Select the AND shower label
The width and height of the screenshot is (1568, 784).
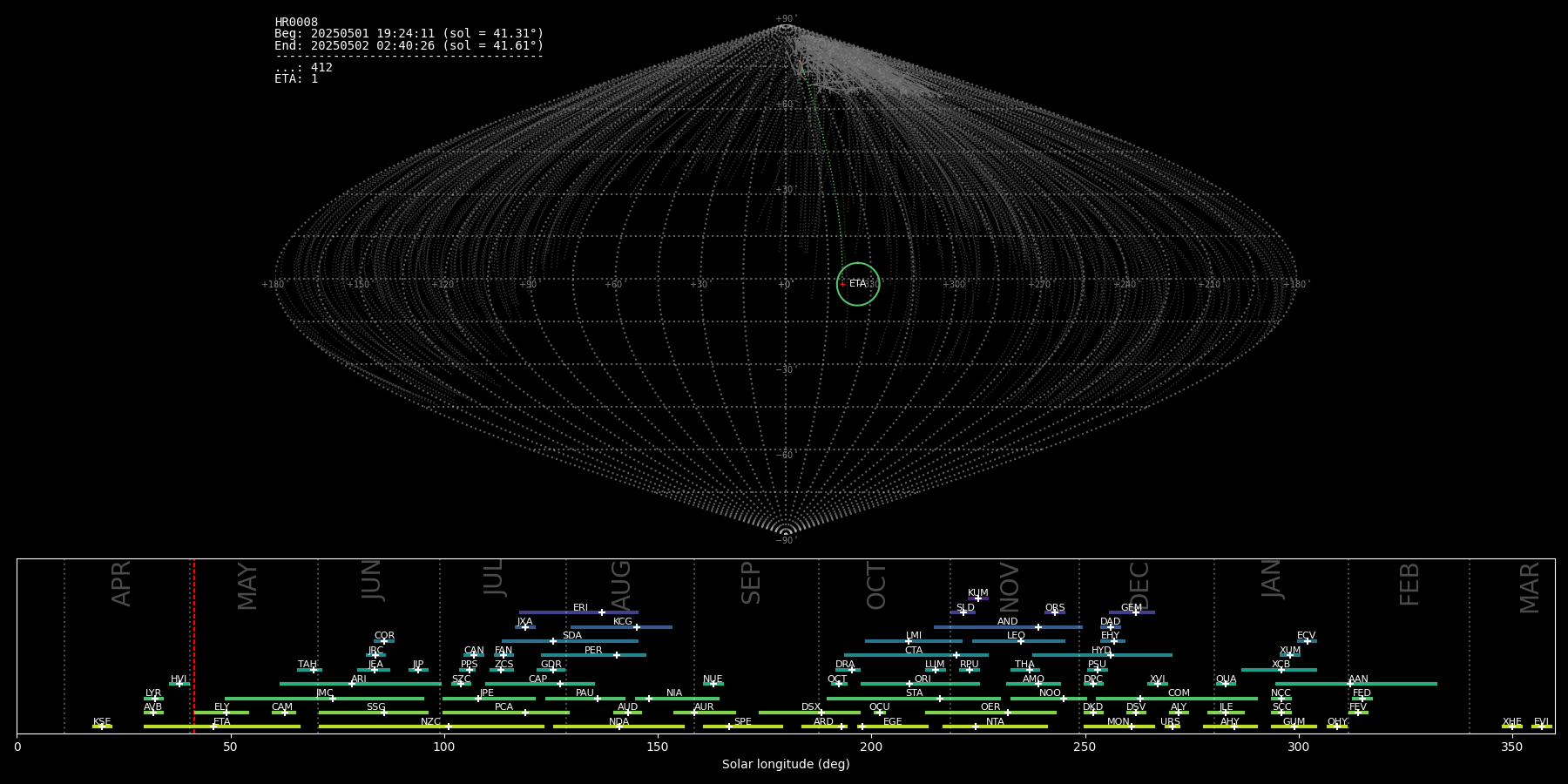coord(1007,621)
